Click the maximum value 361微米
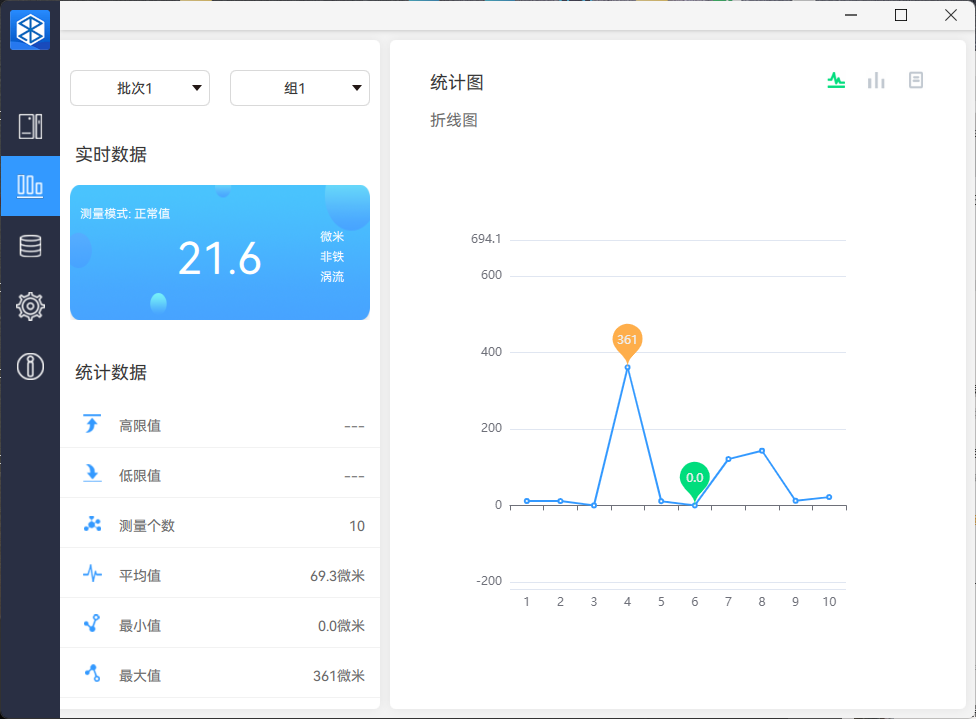The width and height of the screenshot is (976, 719). [x=339, y=675]
